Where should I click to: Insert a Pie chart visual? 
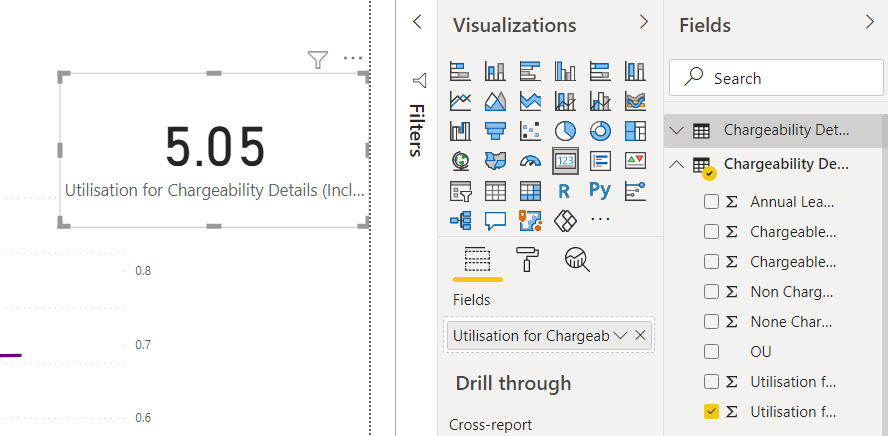(x=565, y=131)
